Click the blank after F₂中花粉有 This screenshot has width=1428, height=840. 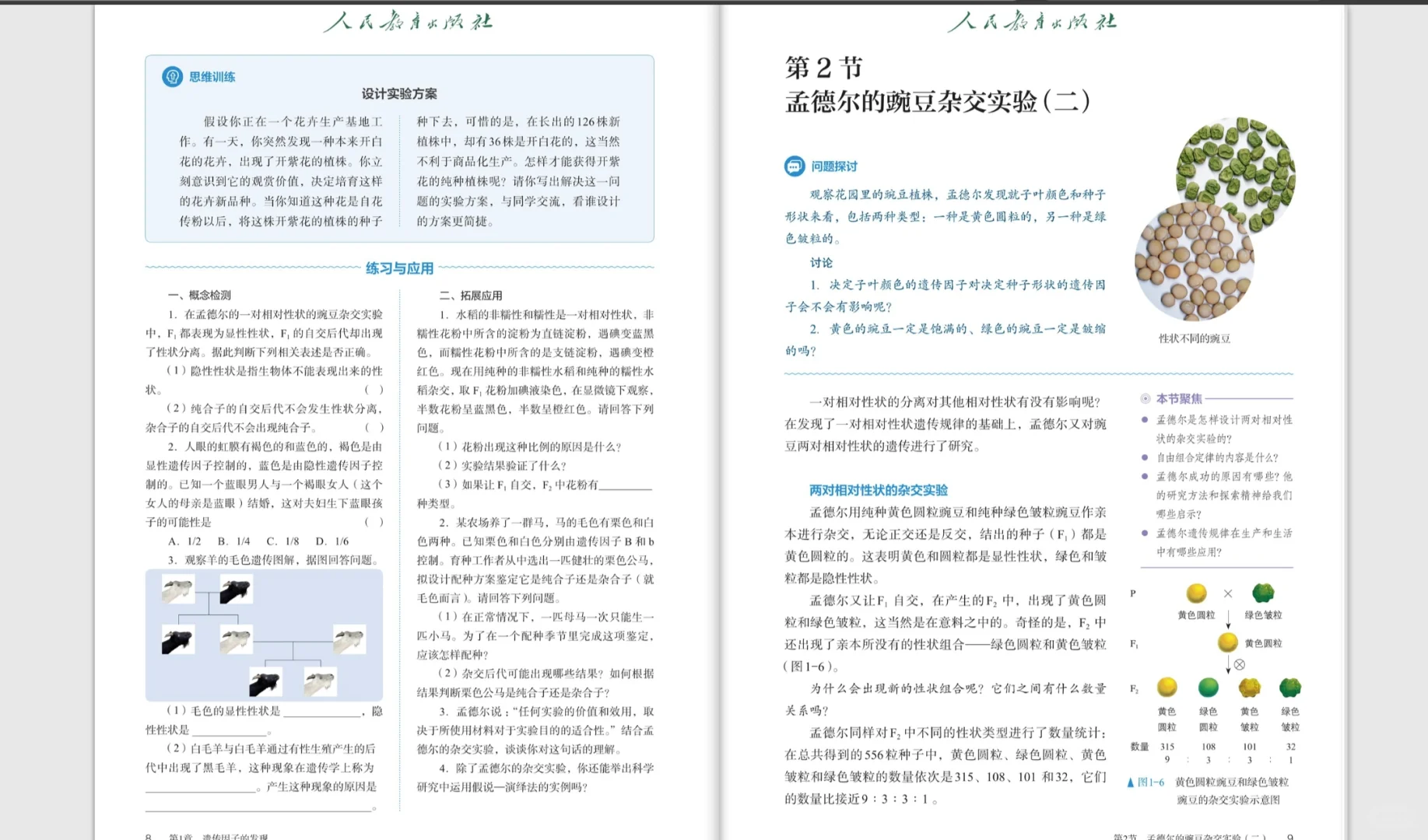(626, 485)
